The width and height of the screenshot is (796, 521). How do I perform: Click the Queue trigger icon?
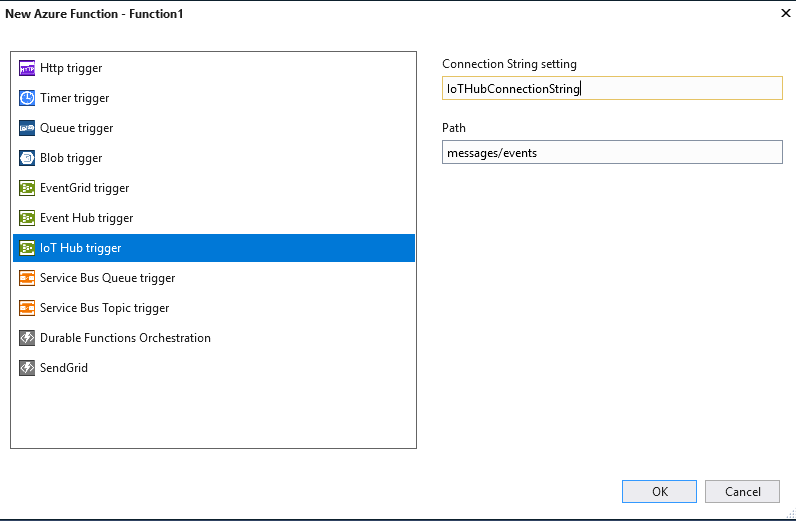(27, 128)
